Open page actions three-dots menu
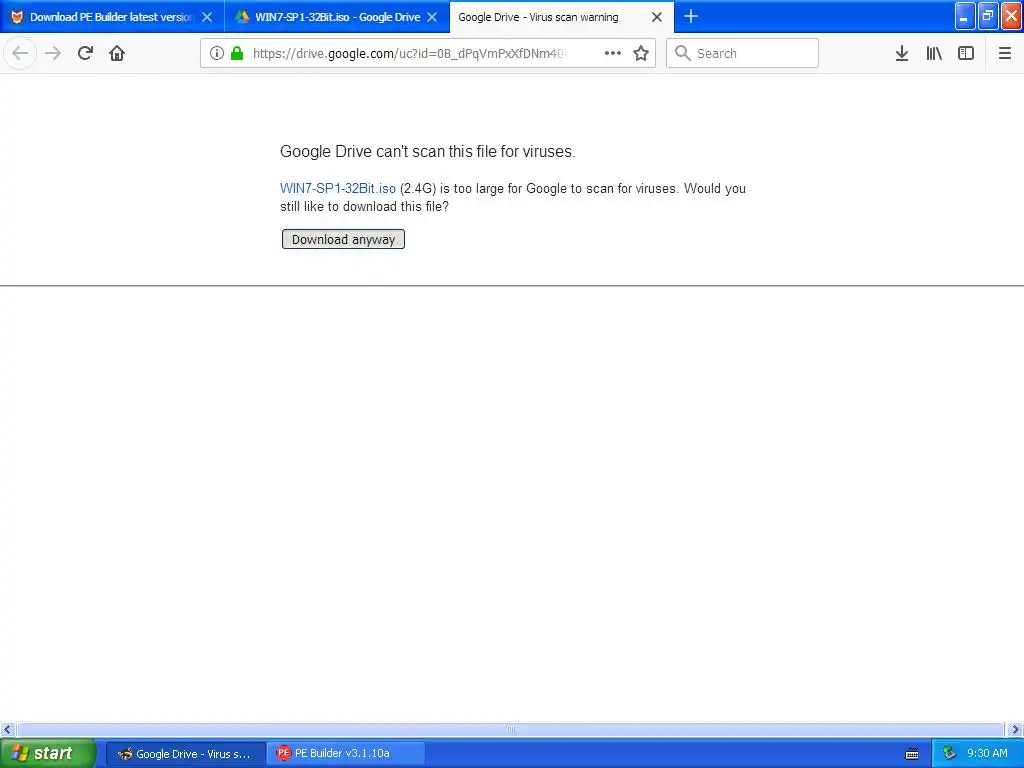1024x768 pixels. click(613, 53)
